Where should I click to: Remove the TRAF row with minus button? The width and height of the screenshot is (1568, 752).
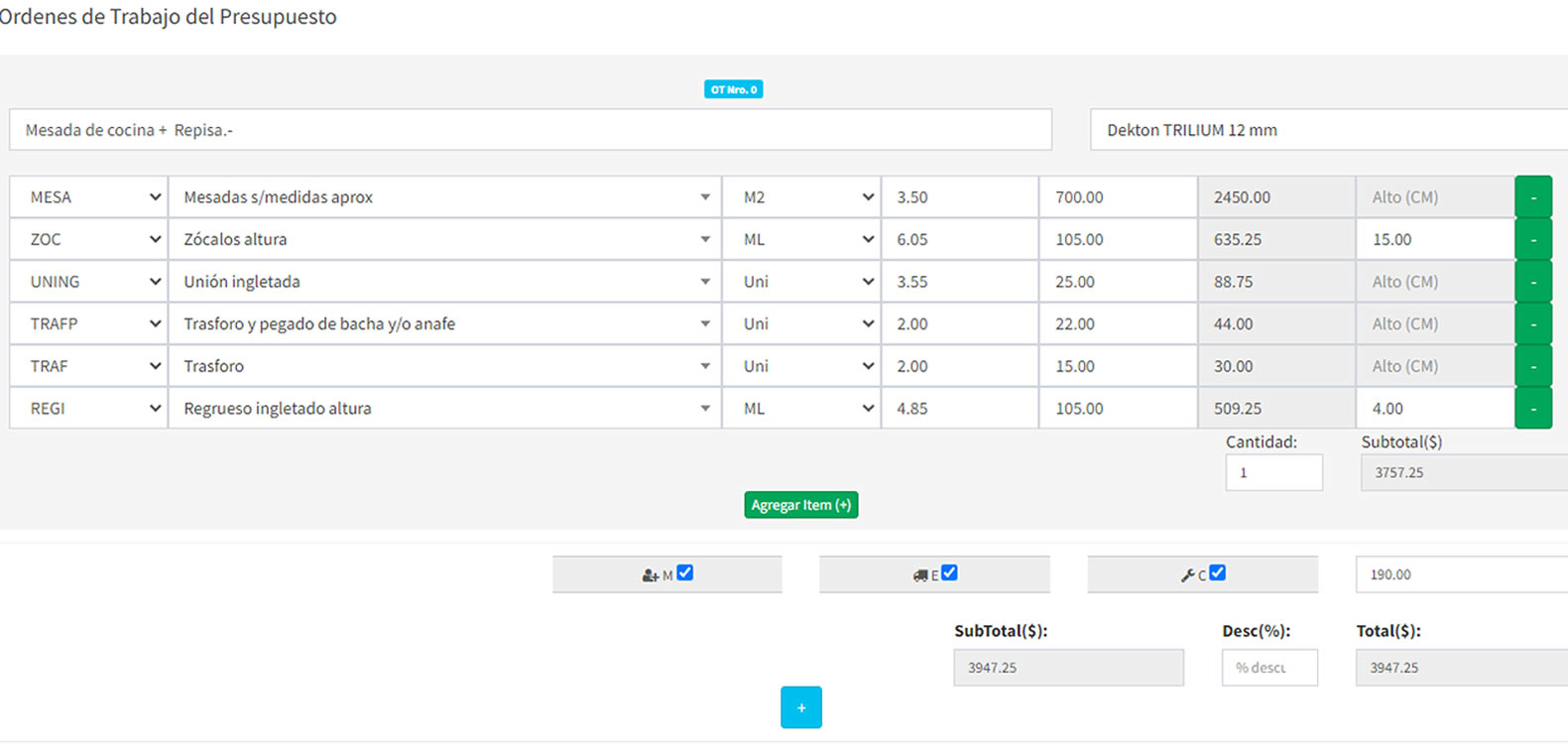pyautogui.click(x=1532, y=366)
